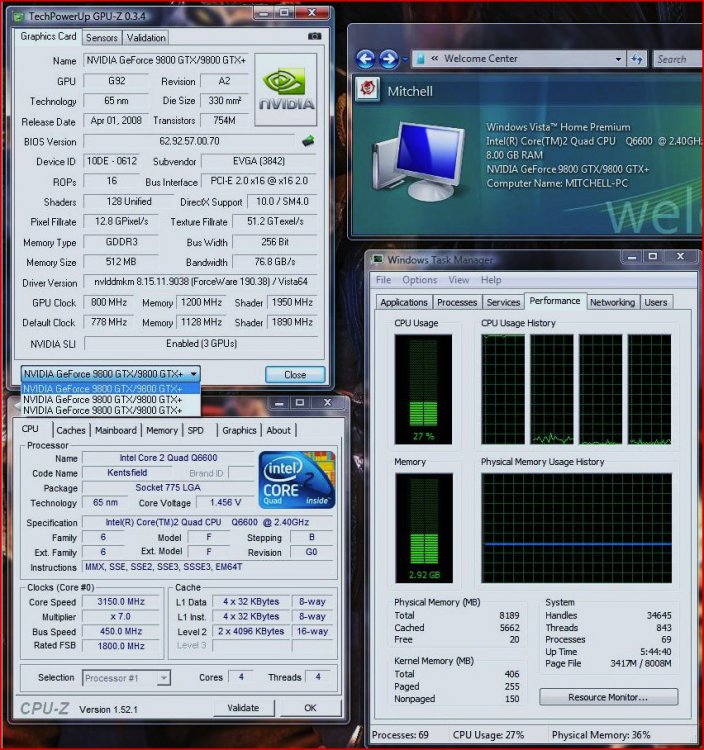Open Resource Monitor from Task Manager
704x750 pixels.
(x=608, y=697)
